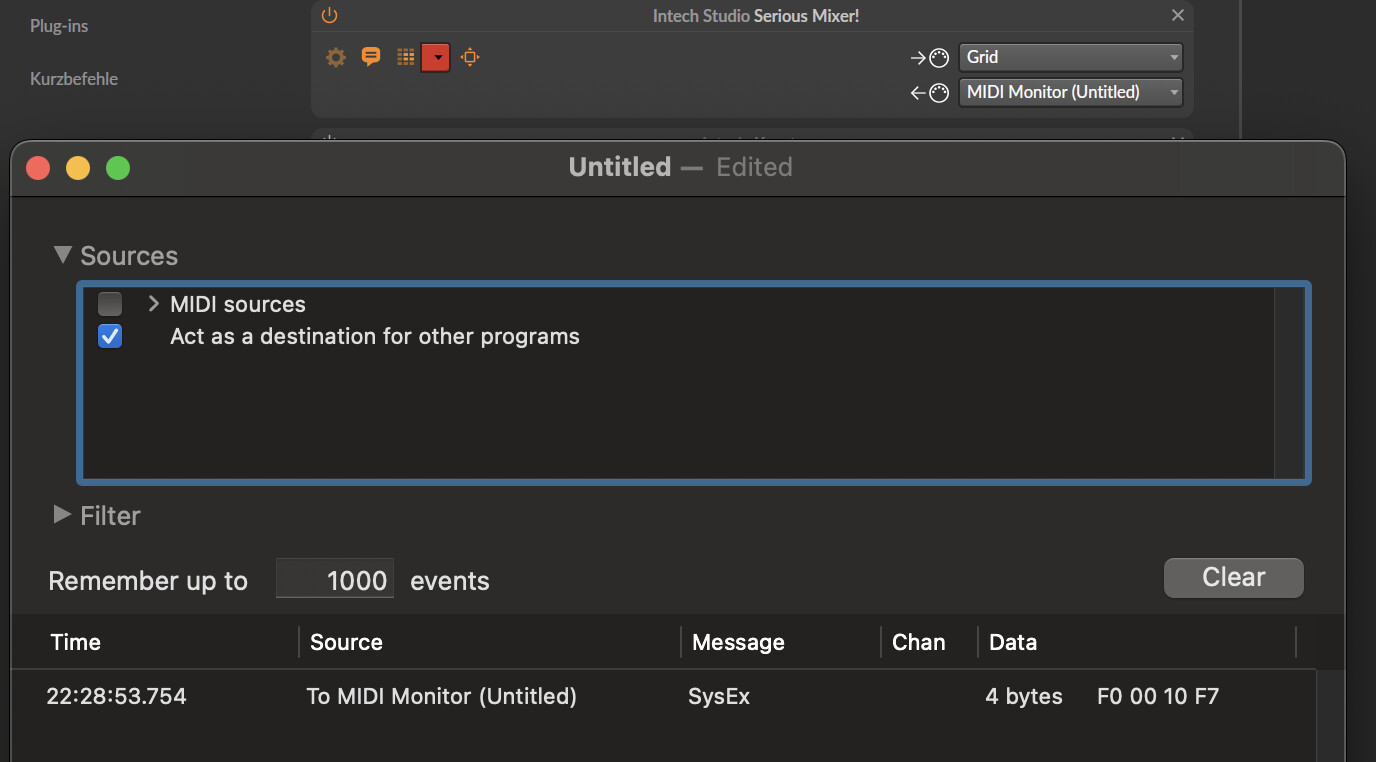Collapse the Sources section triangle
This screenshot has height=762, width=1376.
63,255
